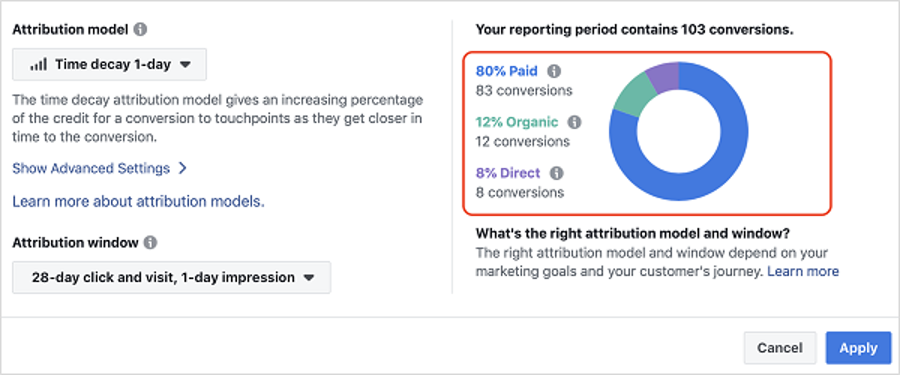Click the info icon beside Attribution window
Image resolution: width=900 pixels, height=376 pixels.
click(150, 243)
